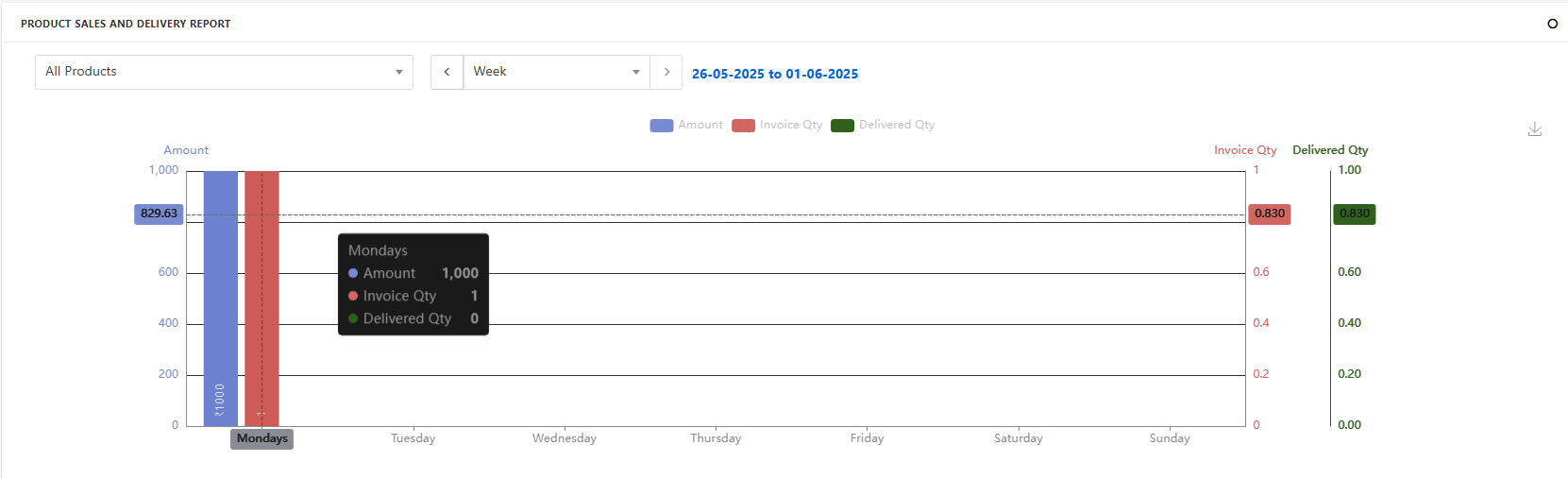Go to previous week with left arrow
Image resolution: width=1568 pixels, height=479 pixels.
click(x=447, y=72)
